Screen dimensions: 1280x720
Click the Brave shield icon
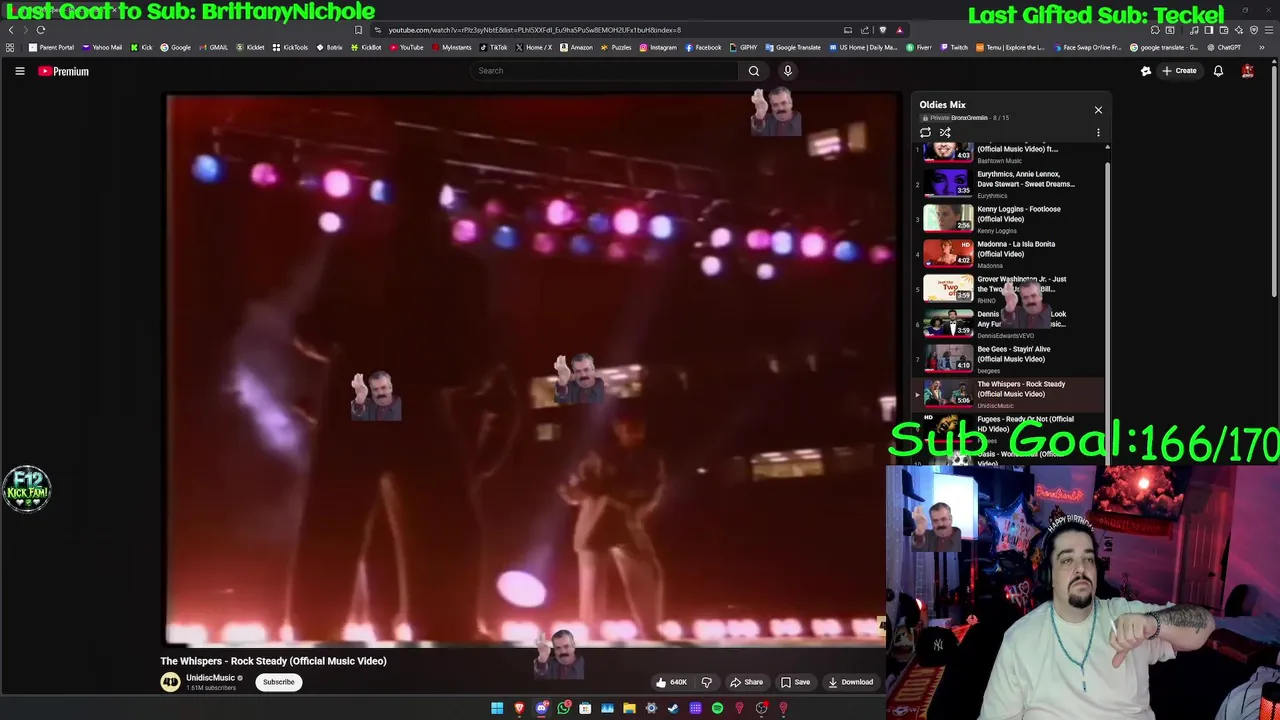click(883, 30)
